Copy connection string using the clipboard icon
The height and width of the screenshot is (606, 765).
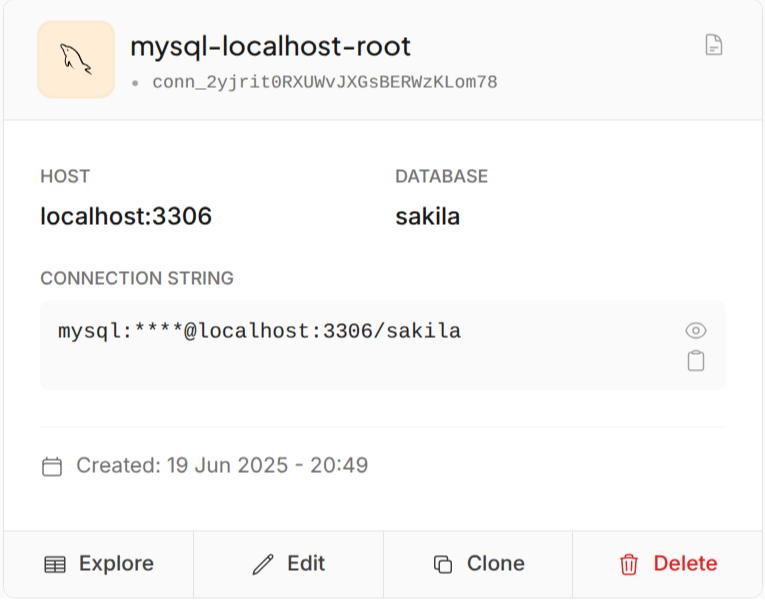[696, 361]
